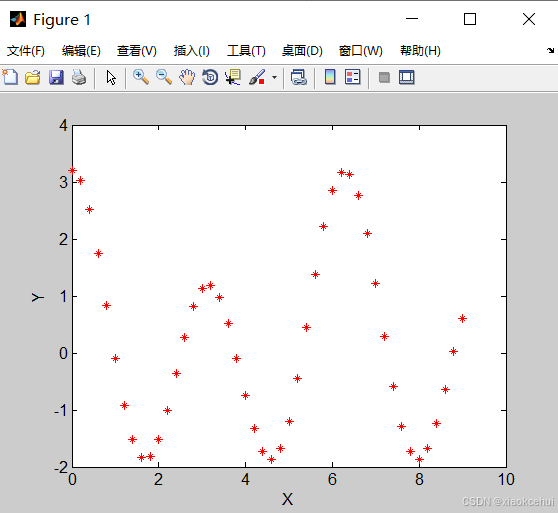The width and height of the screenshot is (558, 513).
Task: Open file using the folder icon
Action: pyautogui.click(x=33, y=77)
